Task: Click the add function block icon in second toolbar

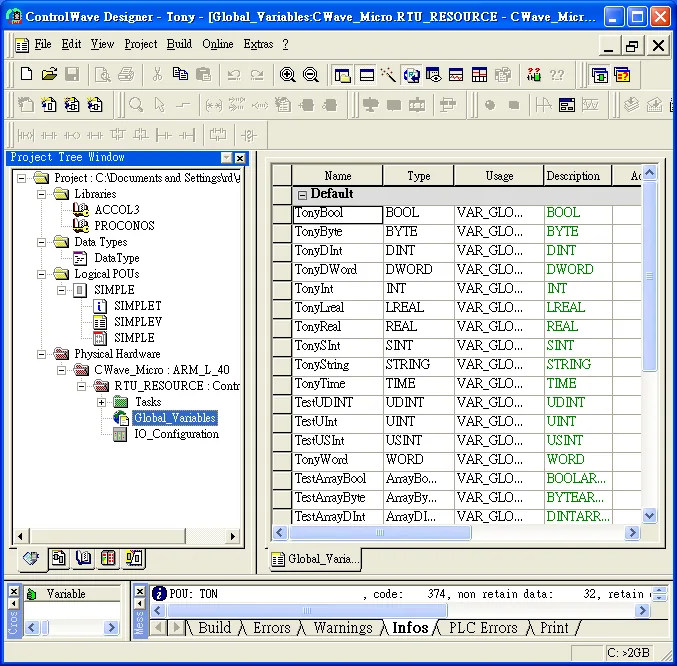Action: (72, 105)
